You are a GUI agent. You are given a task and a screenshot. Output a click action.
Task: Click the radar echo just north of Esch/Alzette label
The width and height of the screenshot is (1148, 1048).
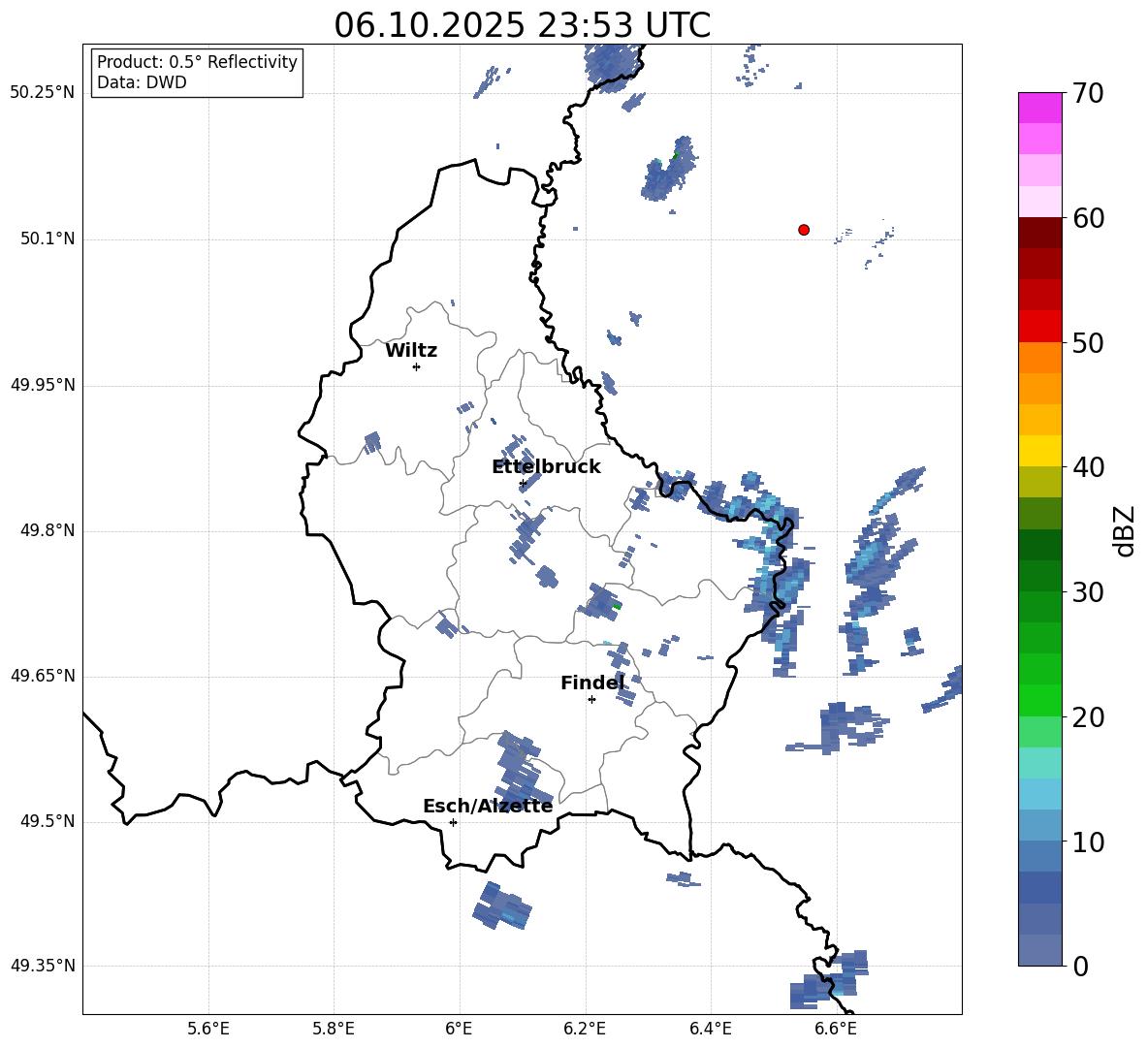point(522,770)
